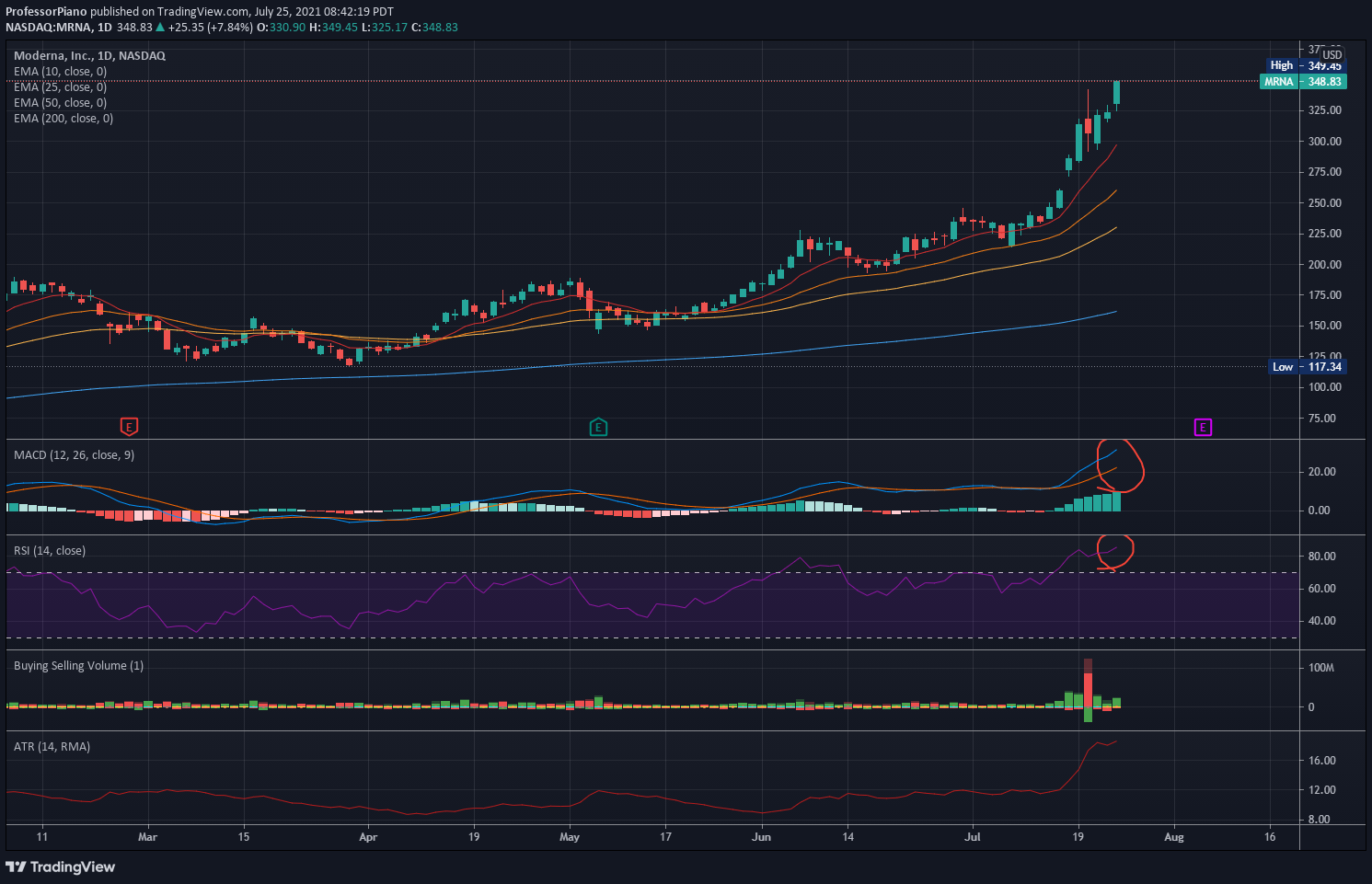
Task: Click the red earnings E marker near March
Action: tap(130, 427)
